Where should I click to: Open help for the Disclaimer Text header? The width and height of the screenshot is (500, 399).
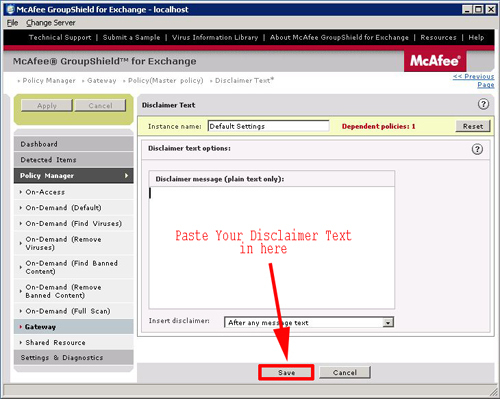483,104
